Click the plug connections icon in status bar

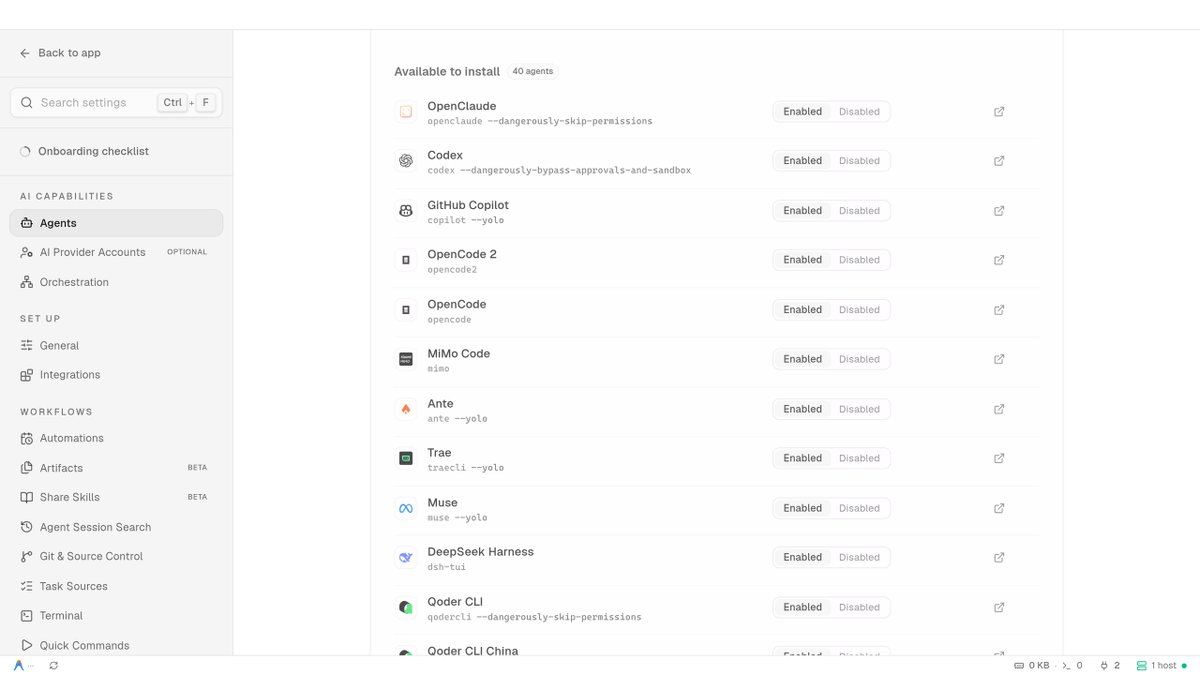click(x=1110, y=665)
